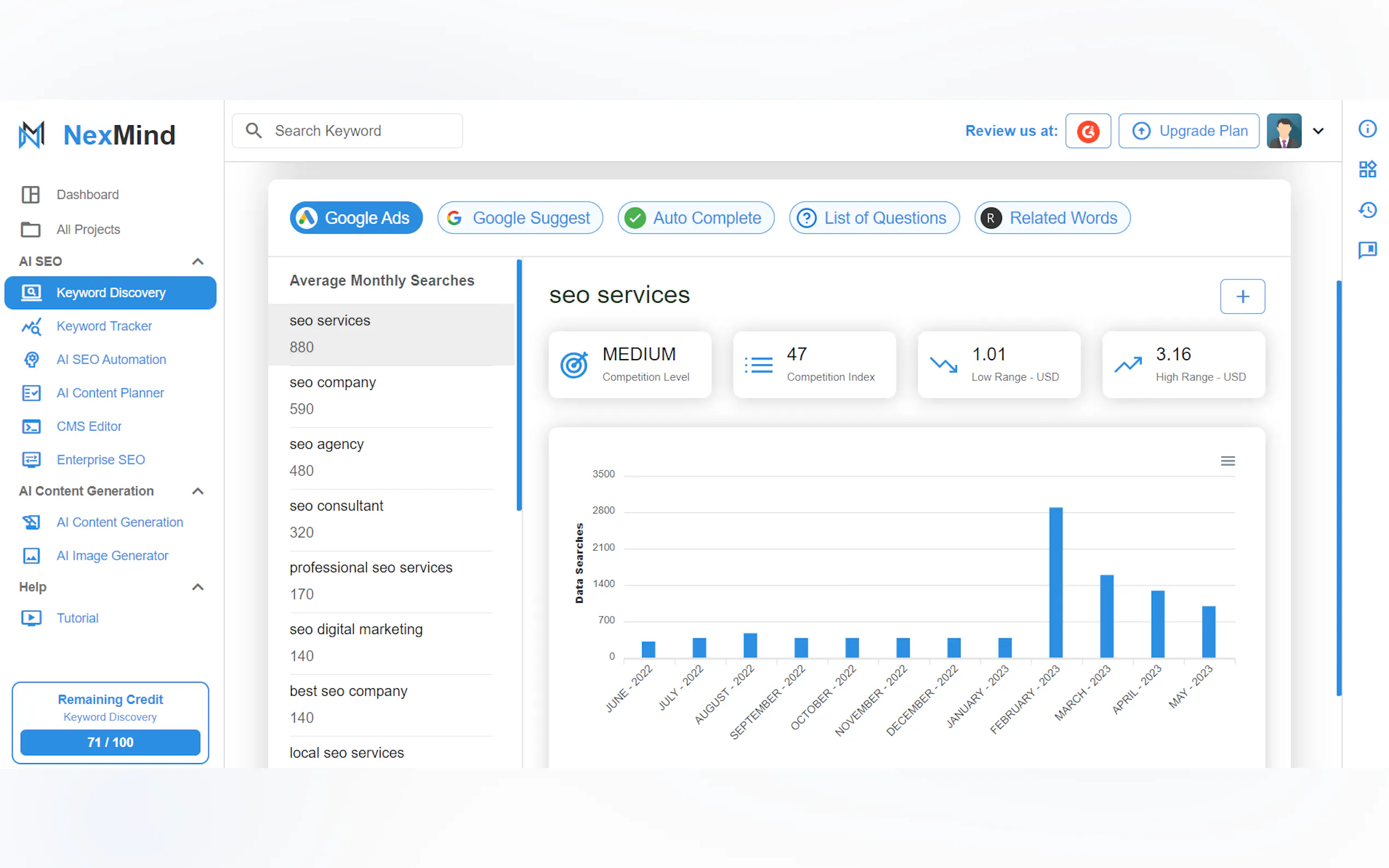Switch to the Google Suggest tab
Screen dimensions: 1389x868
pos(520,218)
